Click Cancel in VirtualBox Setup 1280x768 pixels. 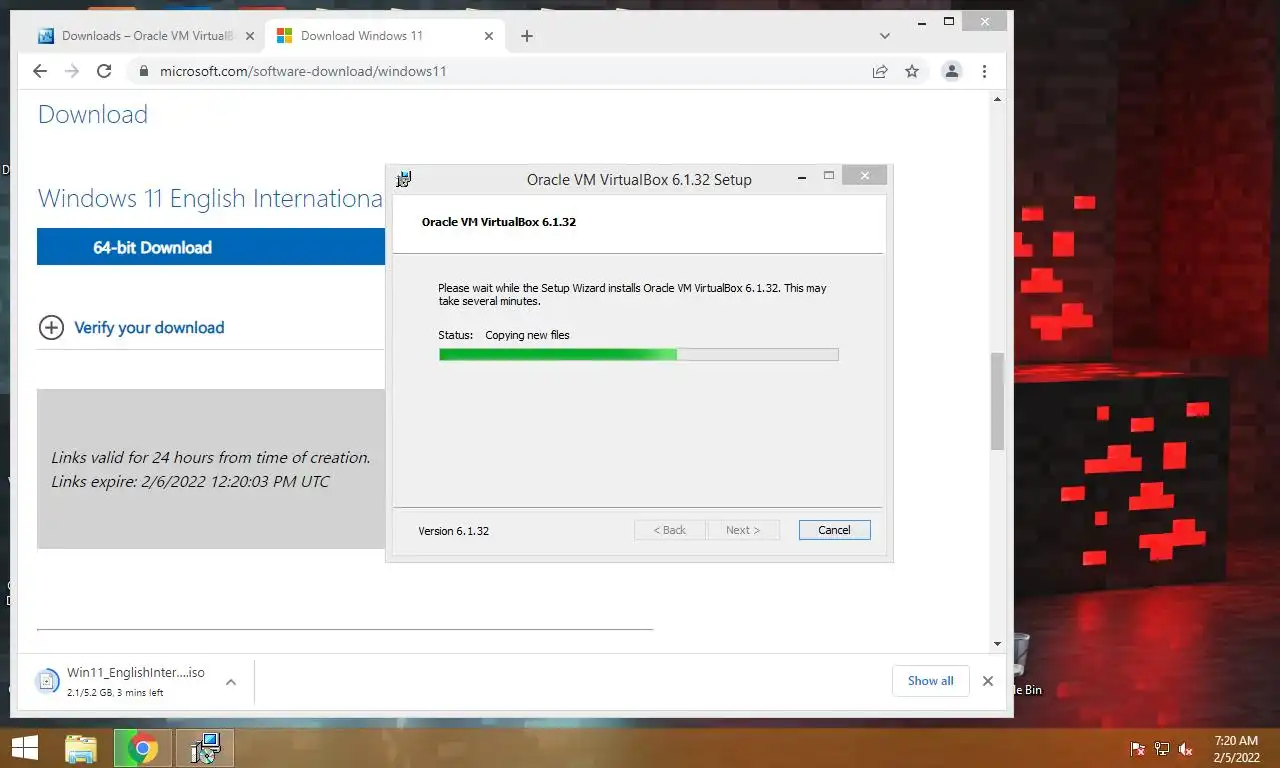click(834, 530)
